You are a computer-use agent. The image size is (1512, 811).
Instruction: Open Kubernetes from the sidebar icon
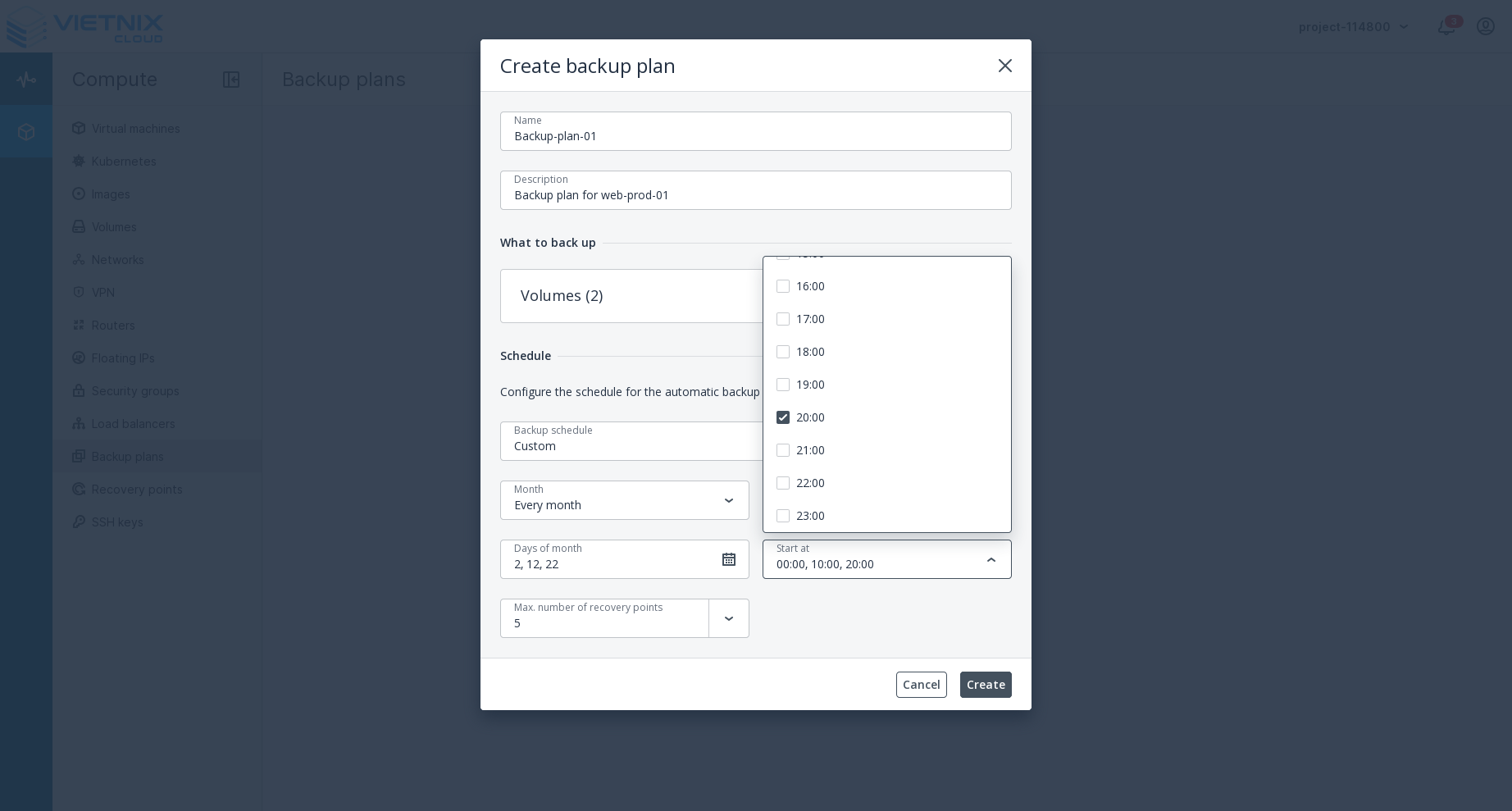[x=79, y=162]
